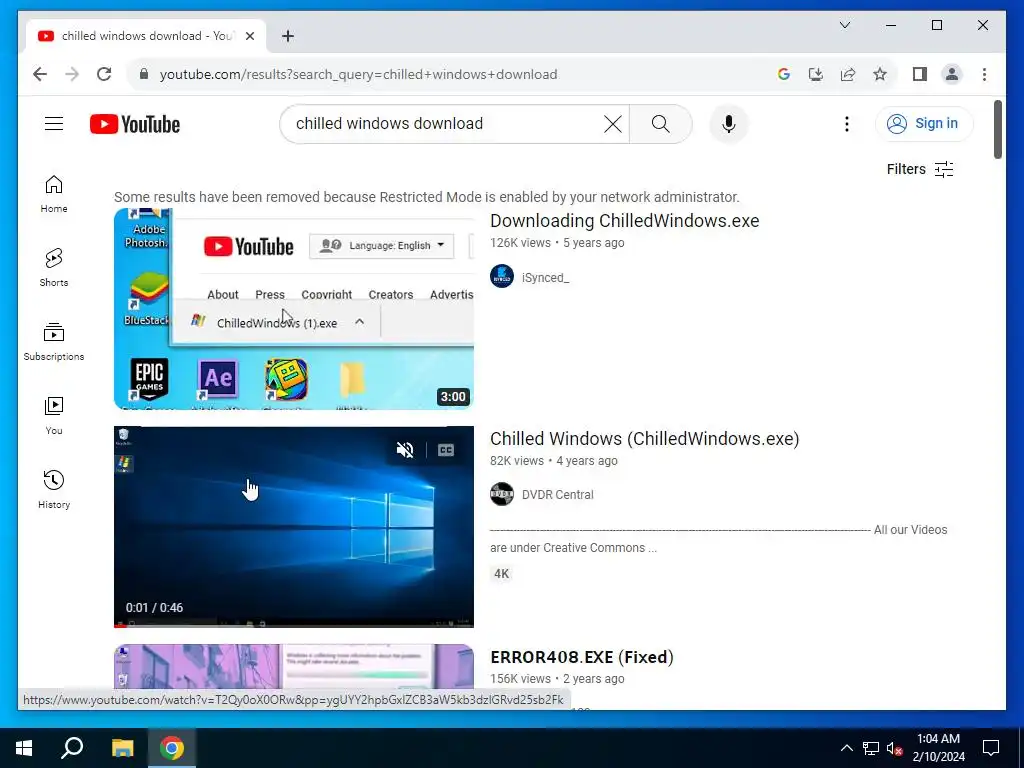Go to Shorts in the sidebar
This screenshot has width=1024, height=768.
tap(54, 268)
